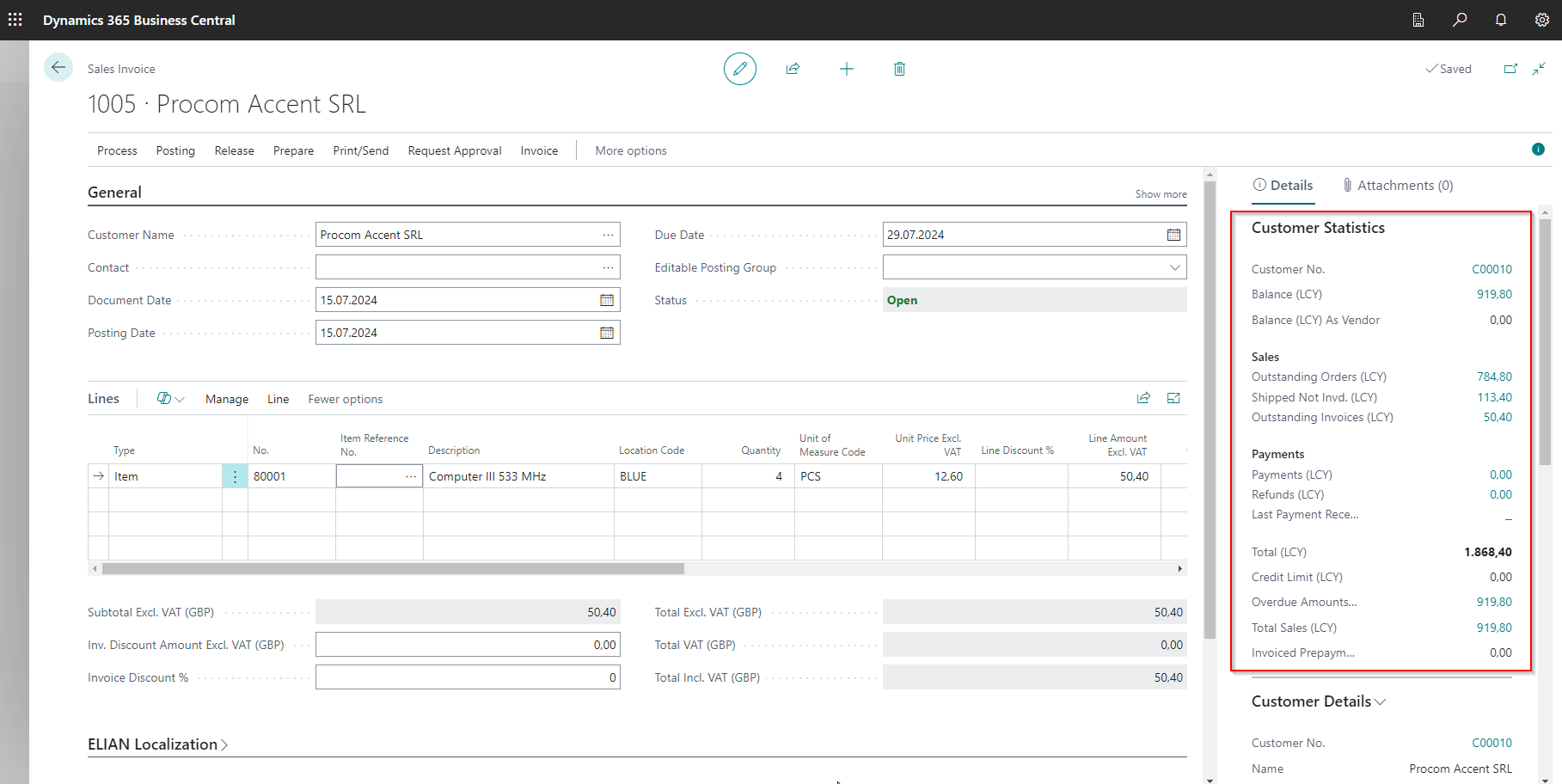The image size is (1562, 784).
Task: Open the Line menu in Lines
Action: point(278,399)
